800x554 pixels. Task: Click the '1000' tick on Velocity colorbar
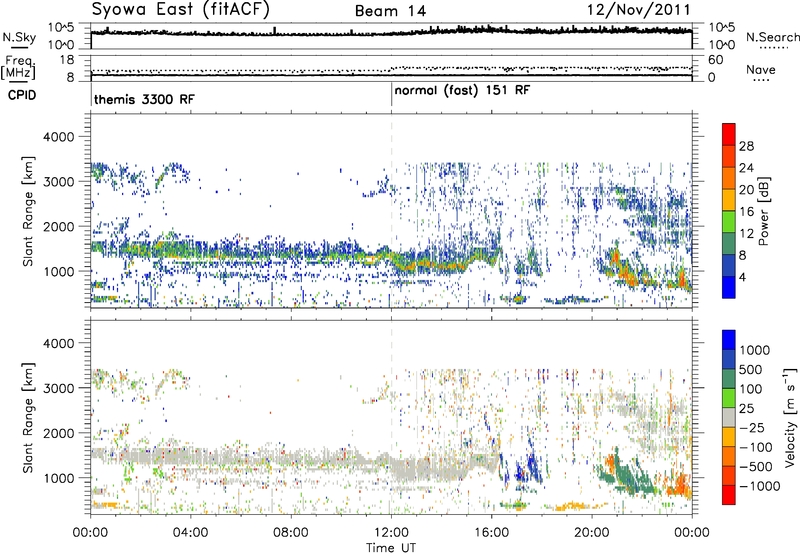coord(755,350)
